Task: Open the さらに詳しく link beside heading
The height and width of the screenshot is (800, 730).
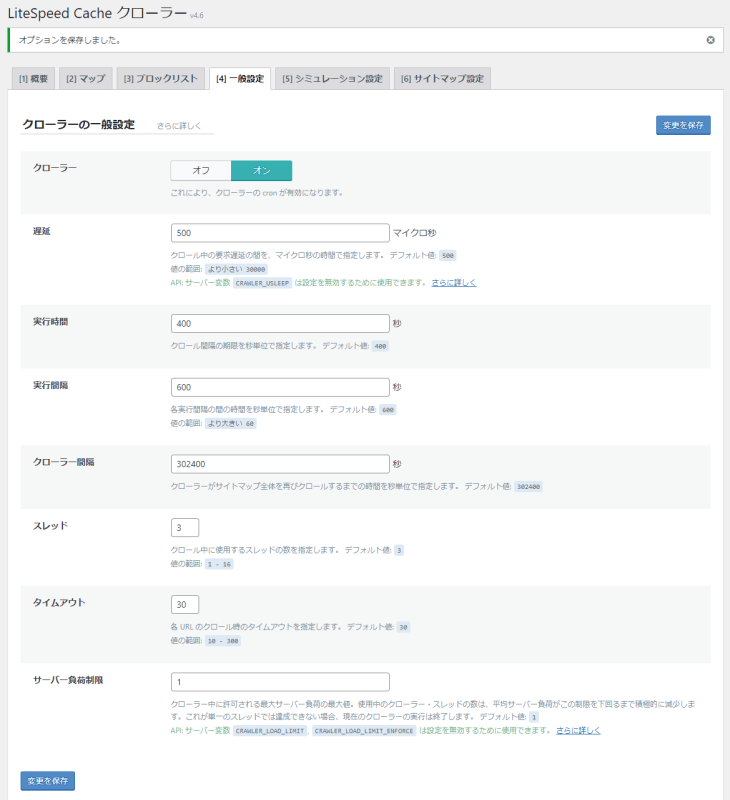Action: [179, 126]
